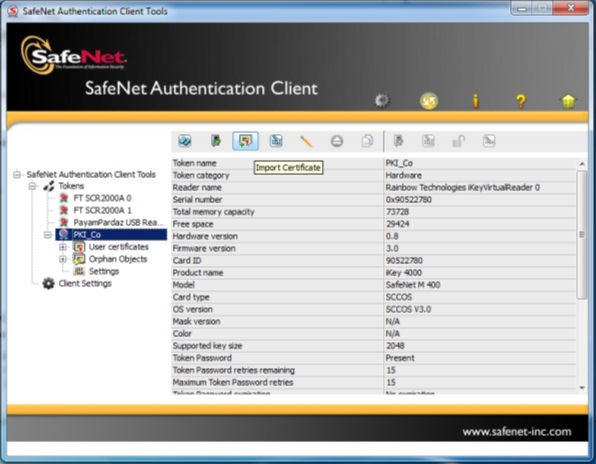Open Help via the yellow question mark
This screenshot has height=464, width=596.
[x=521, y=101]
